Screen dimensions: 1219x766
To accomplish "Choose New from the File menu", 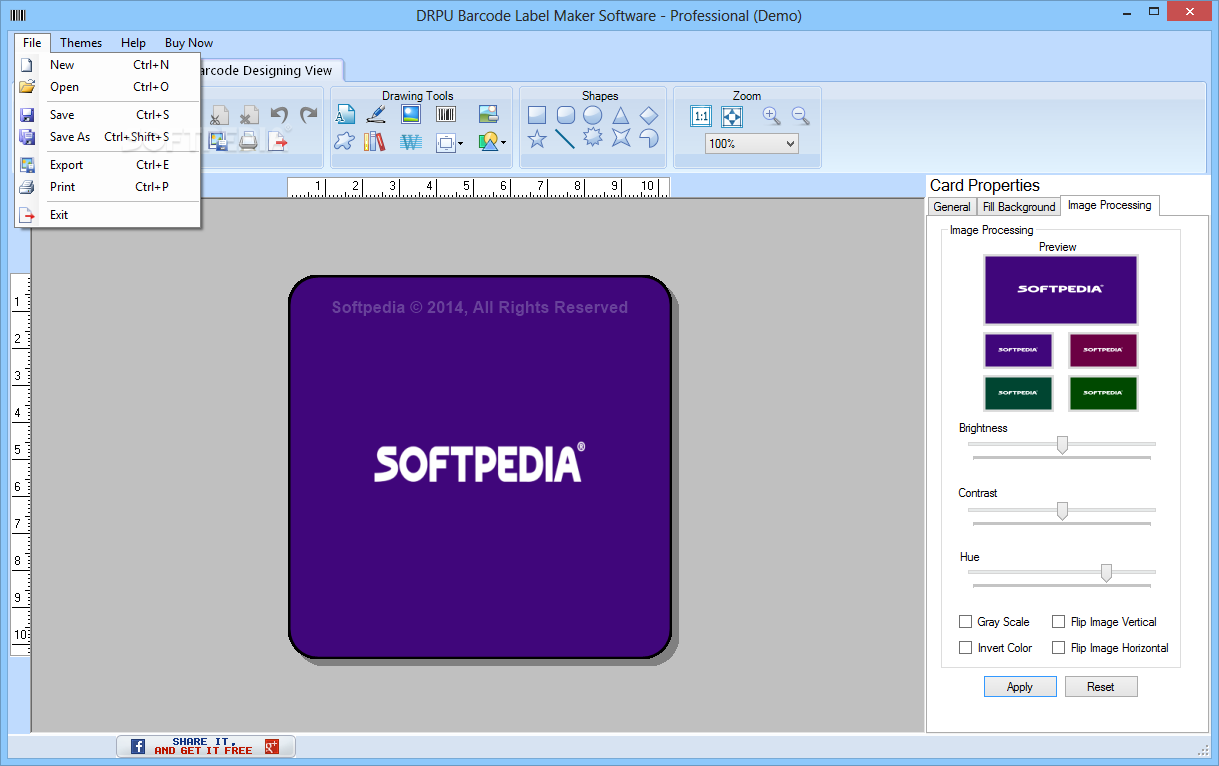I will coord(108,65).
